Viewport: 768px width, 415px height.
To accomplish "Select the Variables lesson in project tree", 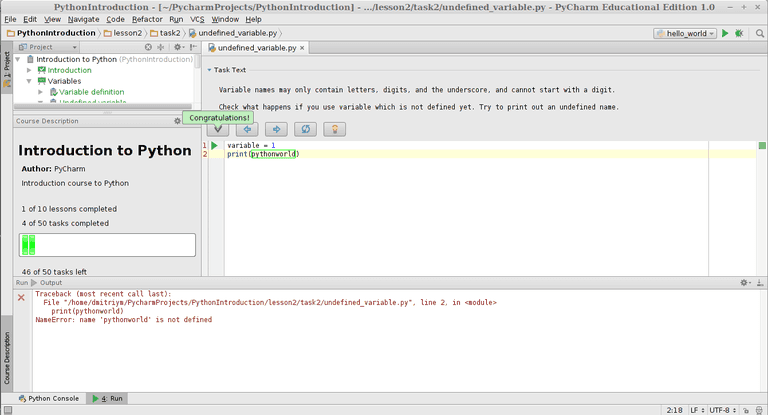I will [x=64, y=81].
